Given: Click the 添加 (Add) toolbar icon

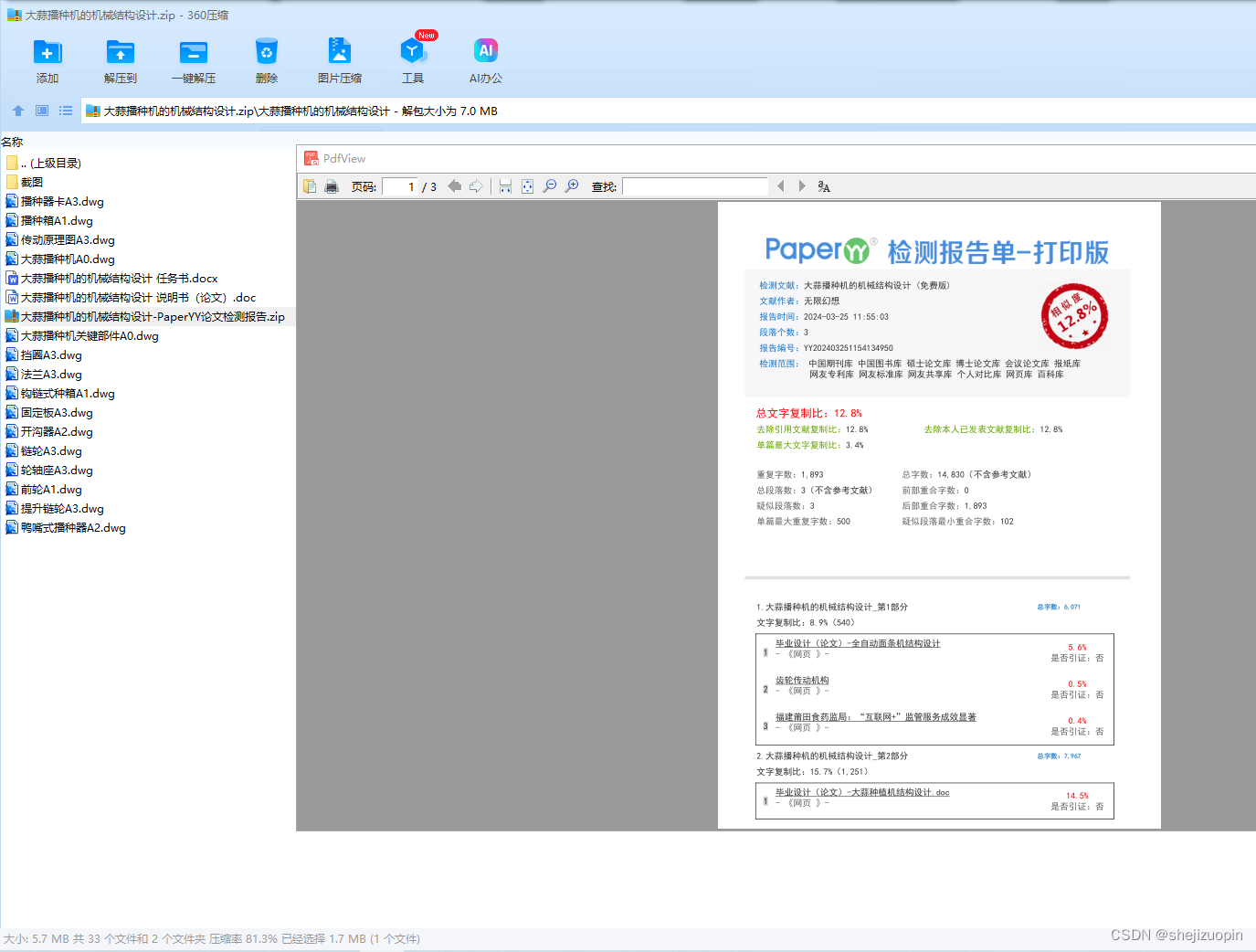Looking at the screenshot, I should [47, 52].
